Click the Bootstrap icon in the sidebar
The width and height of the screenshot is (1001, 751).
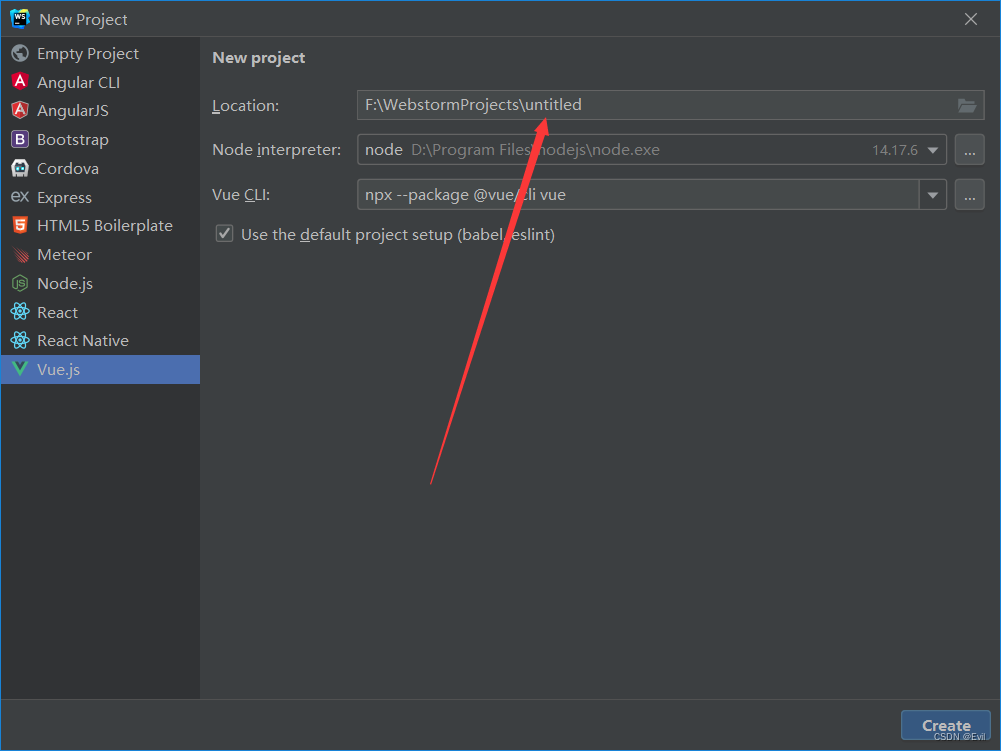coord(19,139)
